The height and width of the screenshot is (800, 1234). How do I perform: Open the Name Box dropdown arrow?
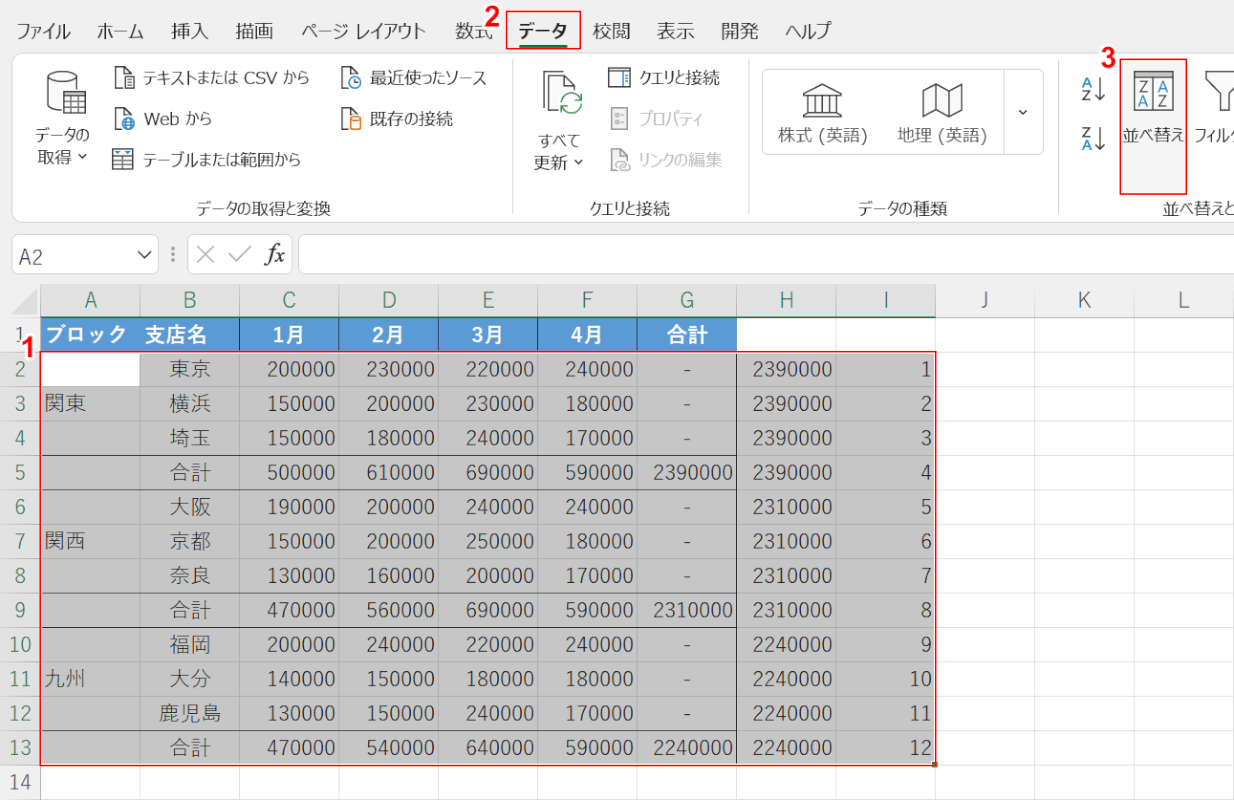(143, 255)
